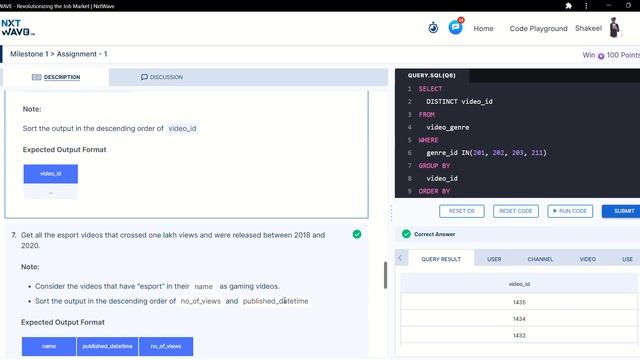Click the 'genre_id IN(201, 202, 203, 211)' line
Viewport: 640px width, 360px height.
(x=486, y=153)
